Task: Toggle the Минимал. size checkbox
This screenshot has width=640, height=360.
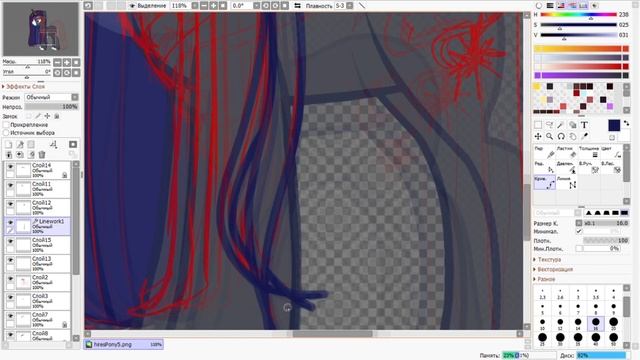Action: point(579,231)
